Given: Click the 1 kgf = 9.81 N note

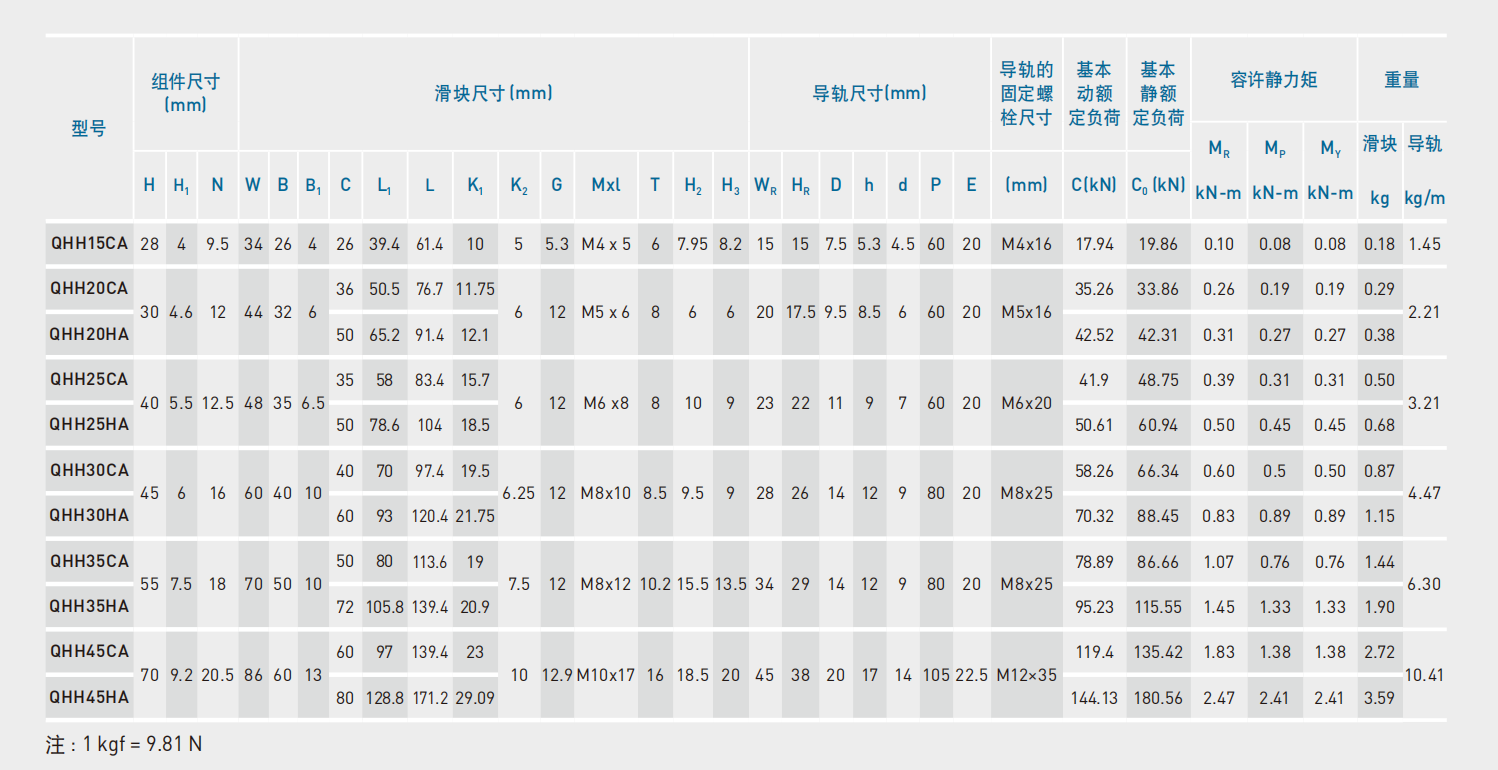Looking at the screenshot, I should coord(124,744).
